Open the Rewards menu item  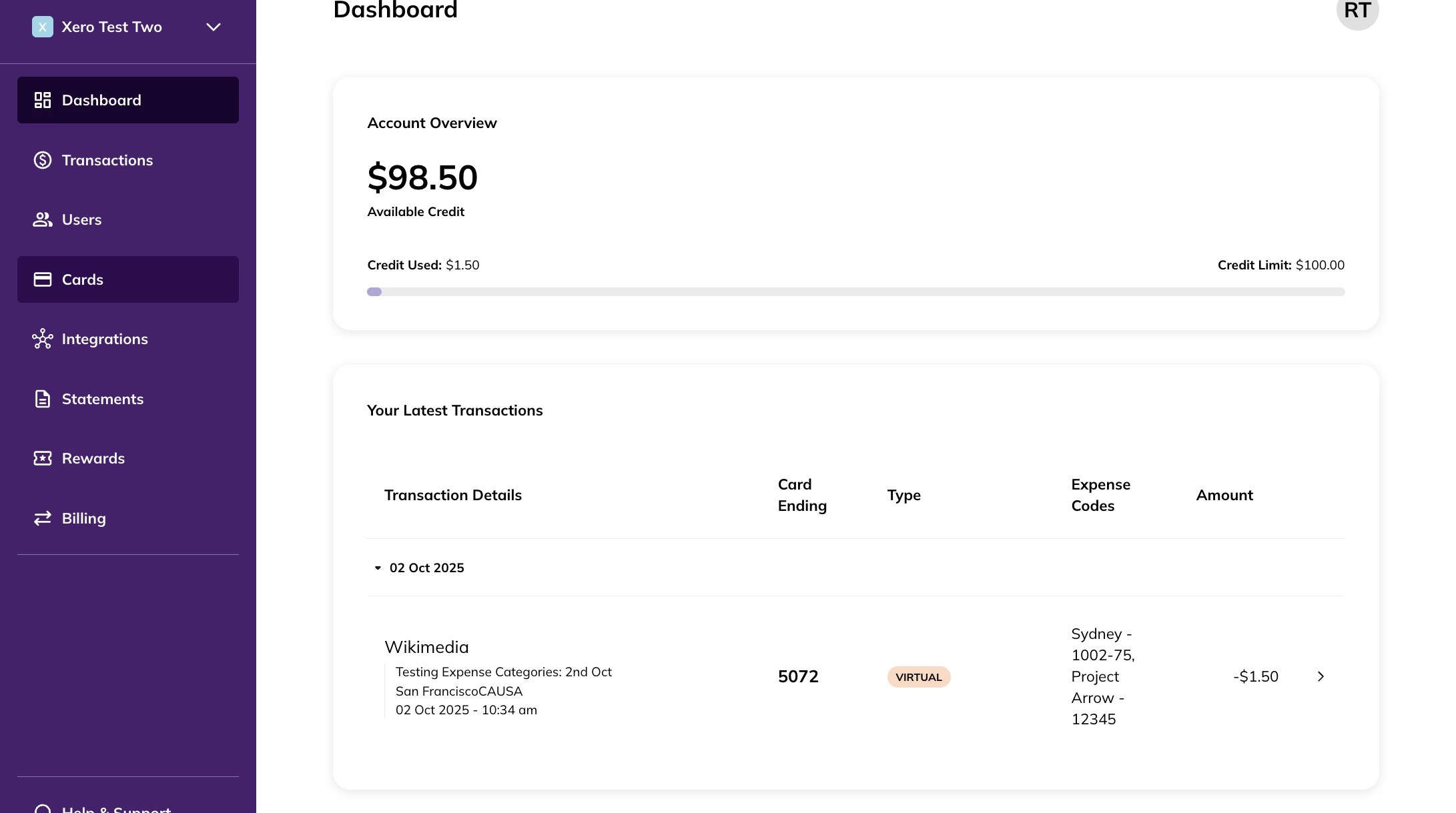93,458
